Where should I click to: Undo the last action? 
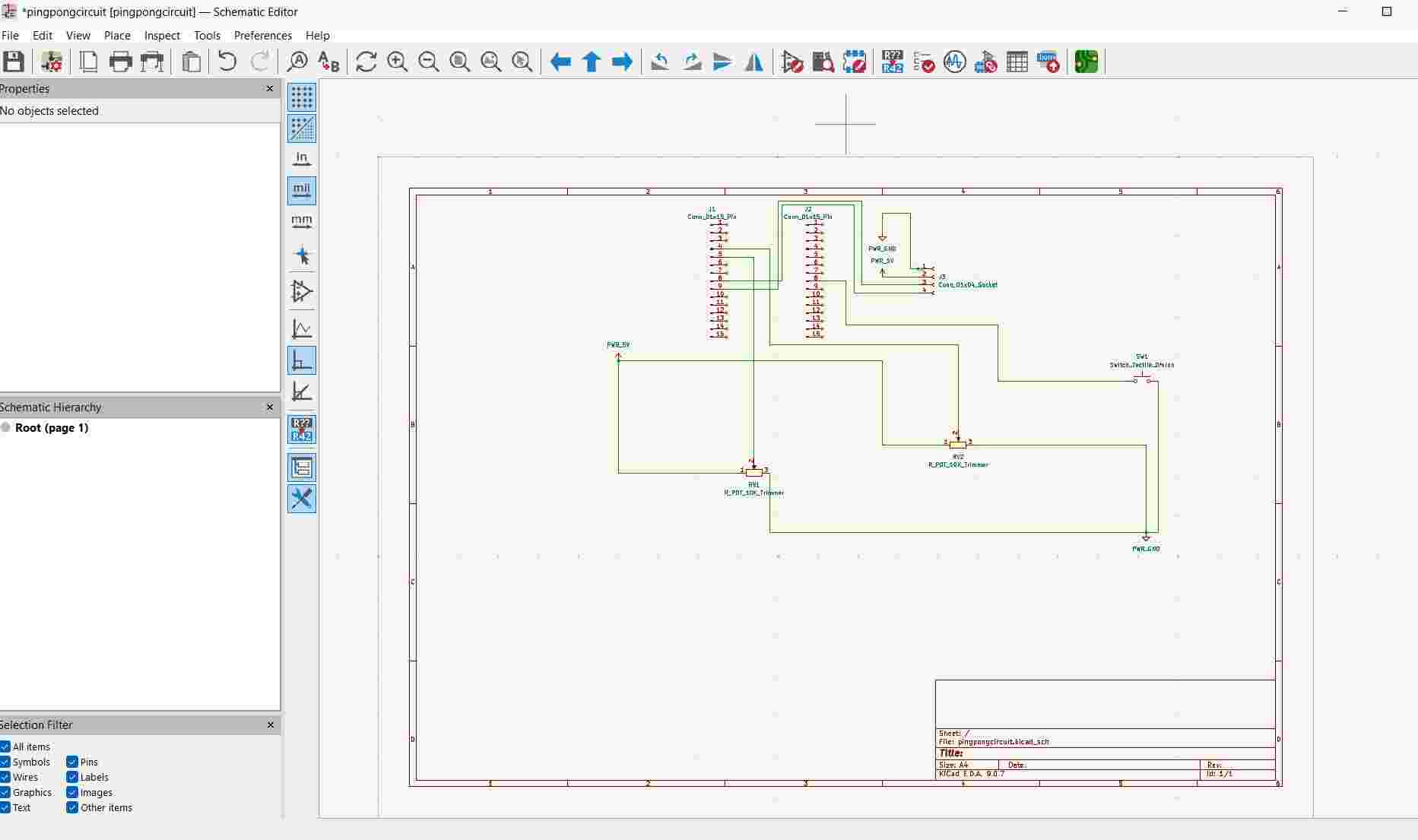227,62
